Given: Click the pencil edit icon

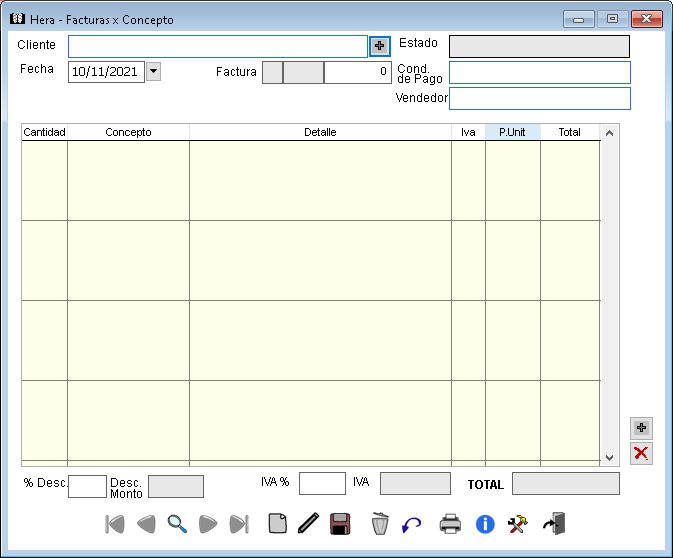Looking at the screenshot, I should point(308,523).
